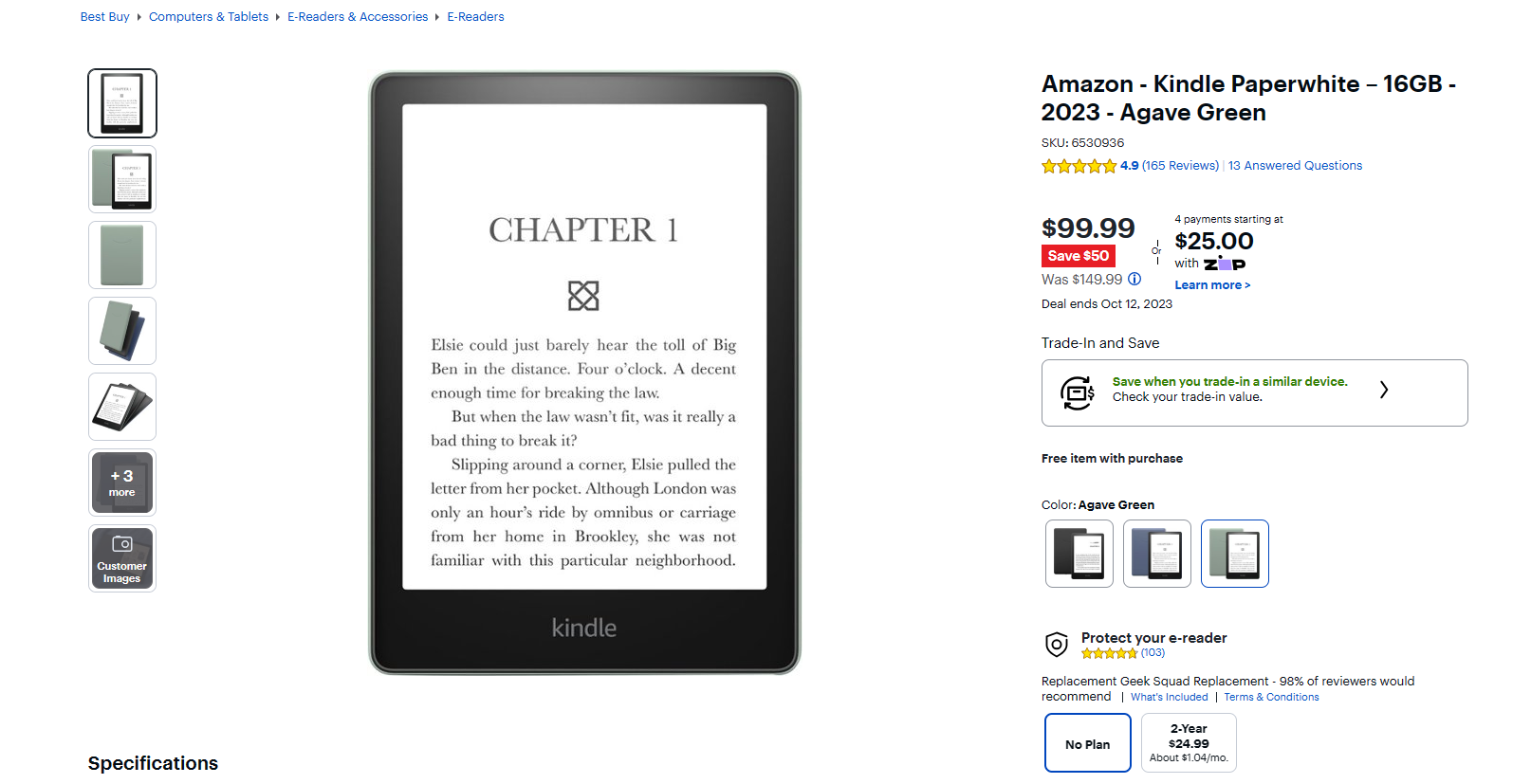This screenshot has height=784, width=1531.
Task: Click the shield icon beside Protect your e-reader
Action: point(1056,645)
